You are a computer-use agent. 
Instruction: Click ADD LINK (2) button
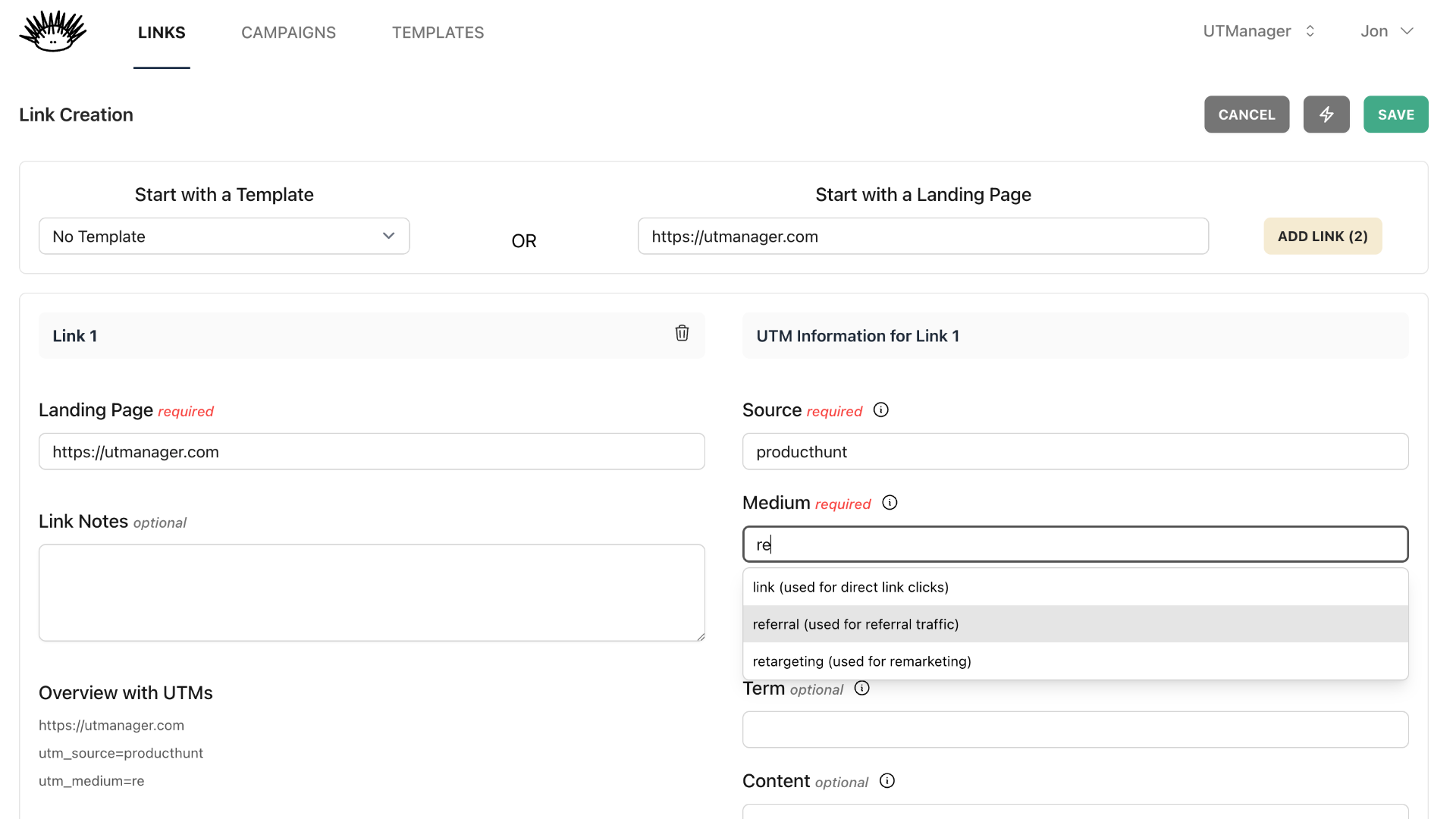1322,236
